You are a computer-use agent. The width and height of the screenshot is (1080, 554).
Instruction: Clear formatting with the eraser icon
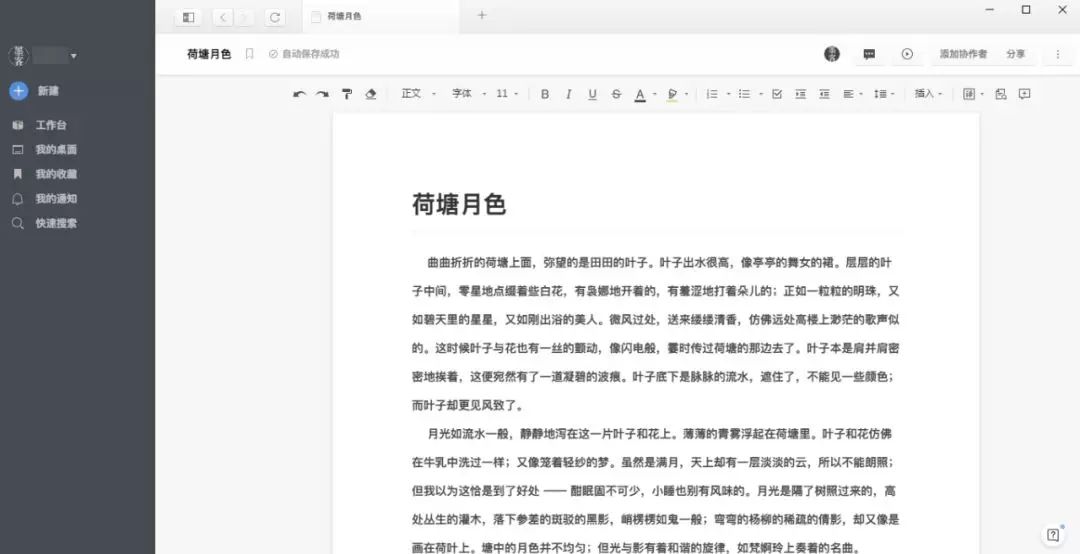point(371,94)
